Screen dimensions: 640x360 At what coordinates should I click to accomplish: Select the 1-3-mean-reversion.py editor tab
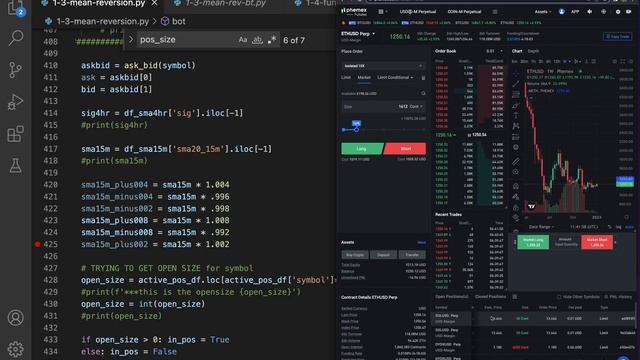pos(98,3)
